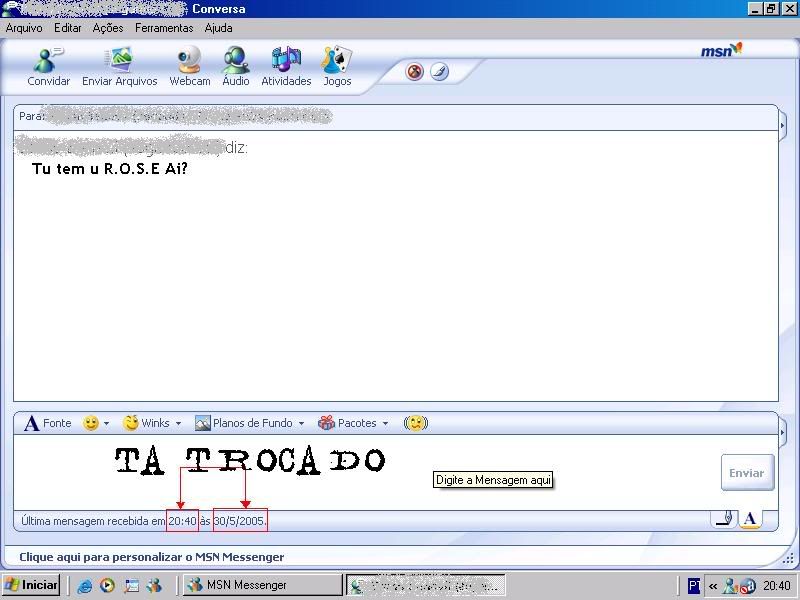Image resolution: width=800 pixels, height=600 pixels.
Task: Block this contact with the red icon
Action: 414,71
